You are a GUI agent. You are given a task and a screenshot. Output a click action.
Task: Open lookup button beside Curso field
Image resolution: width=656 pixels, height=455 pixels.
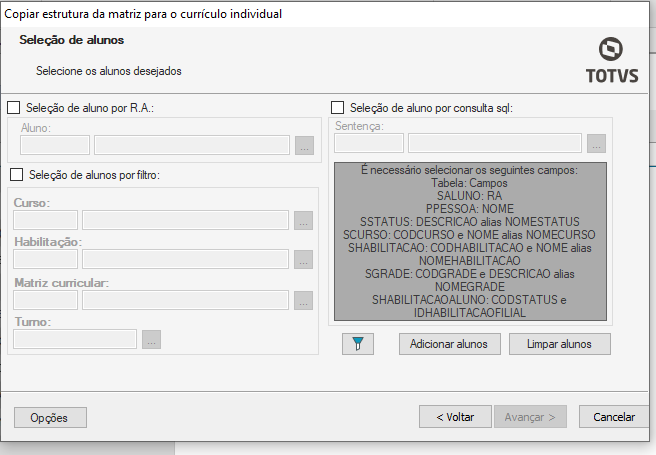[x=304, y=220]
